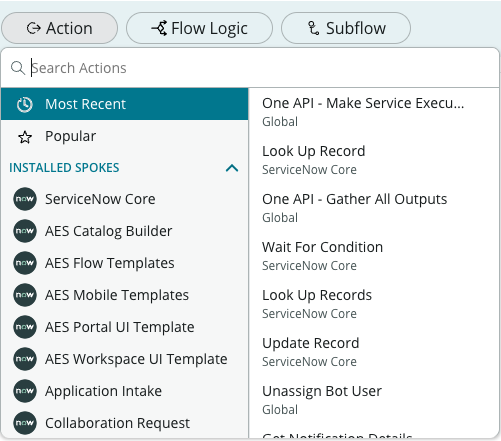Choose the Look Up Records action
The width and height of the screenshot is (501, 441).
pos(374,304)
